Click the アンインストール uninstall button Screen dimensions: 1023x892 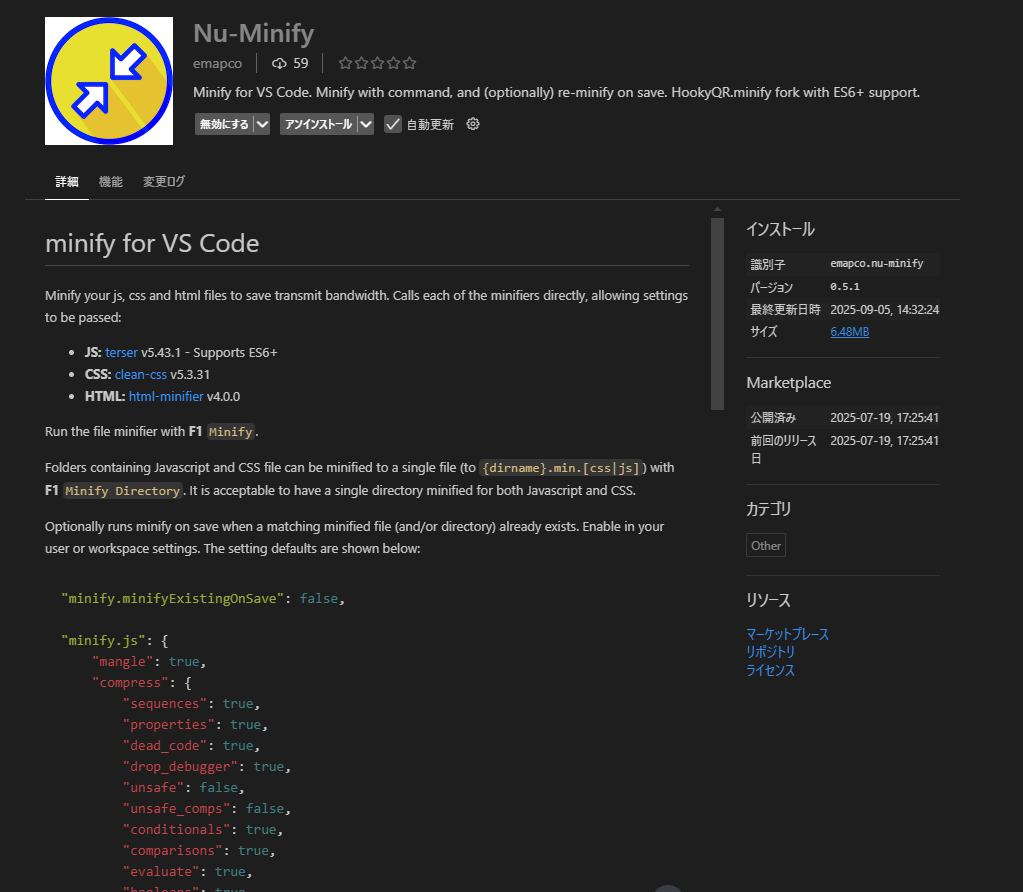pos(318,124)
